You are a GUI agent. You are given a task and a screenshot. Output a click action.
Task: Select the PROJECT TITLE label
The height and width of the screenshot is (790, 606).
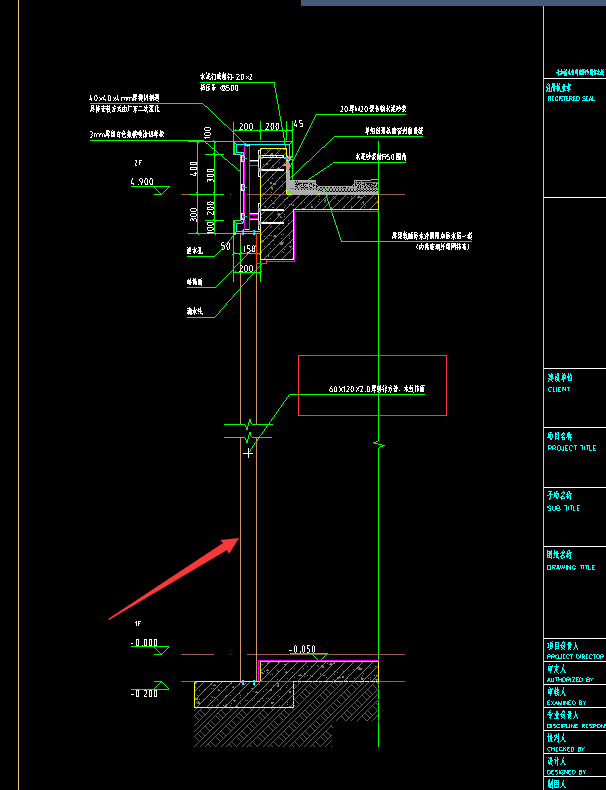coord(571,448)
